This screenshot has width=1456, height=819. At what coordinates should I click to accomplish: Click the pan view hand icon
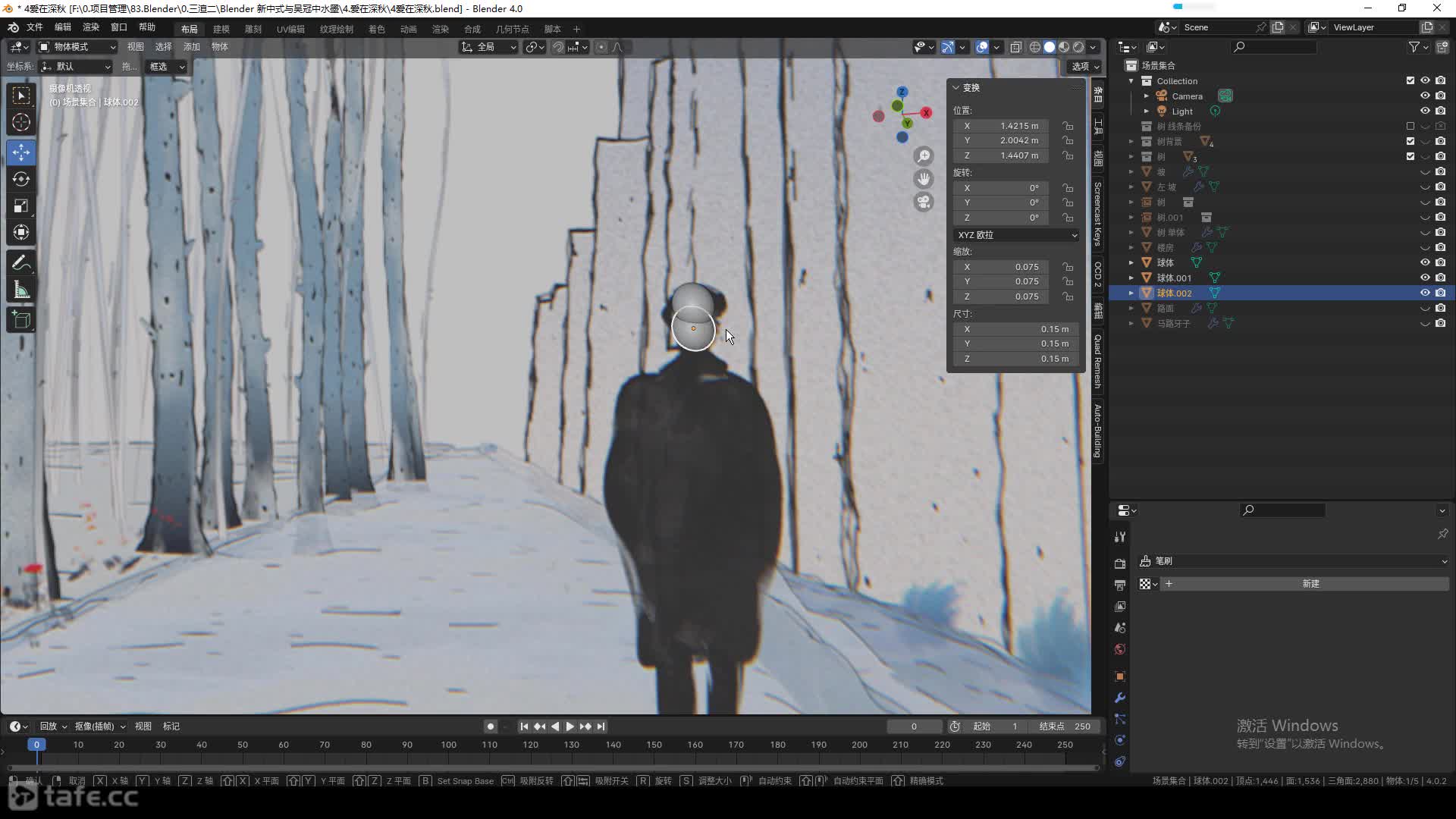[x=924, y=179]
